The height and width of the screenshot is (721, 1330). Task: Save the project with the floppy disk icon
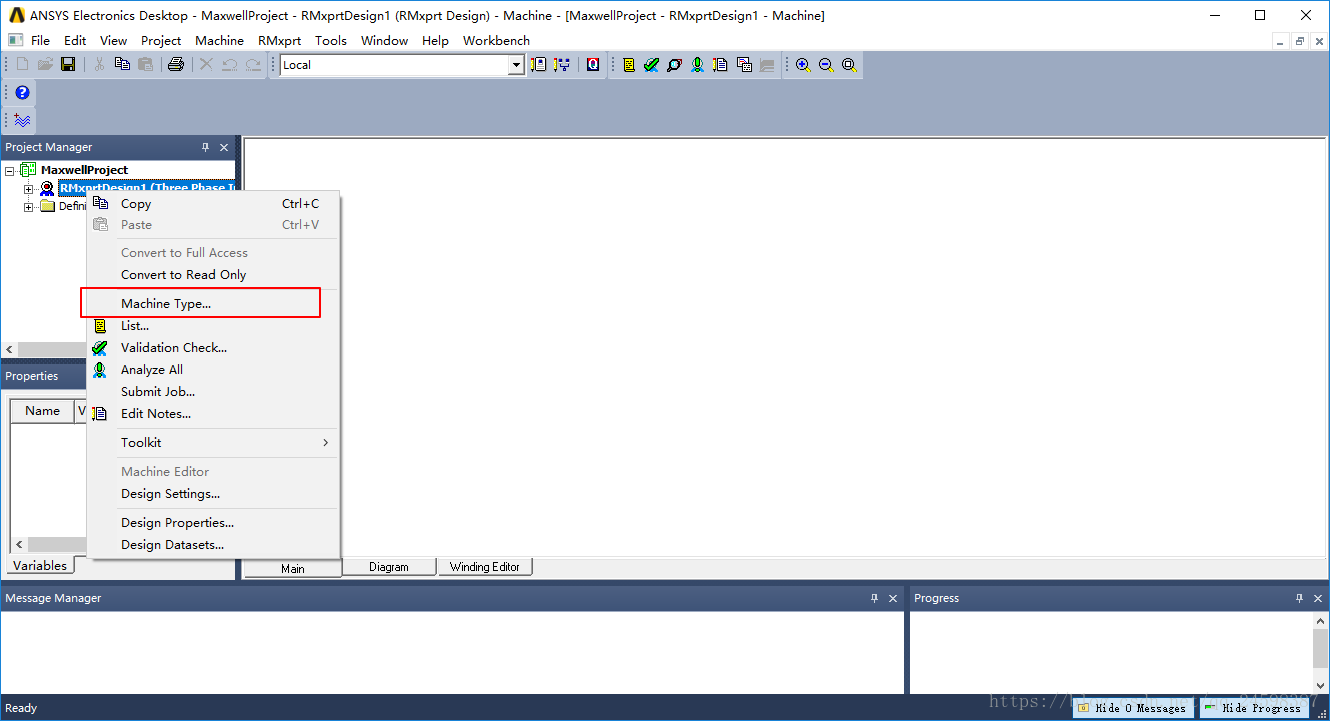pyautogui.click(x=68, y=64)
